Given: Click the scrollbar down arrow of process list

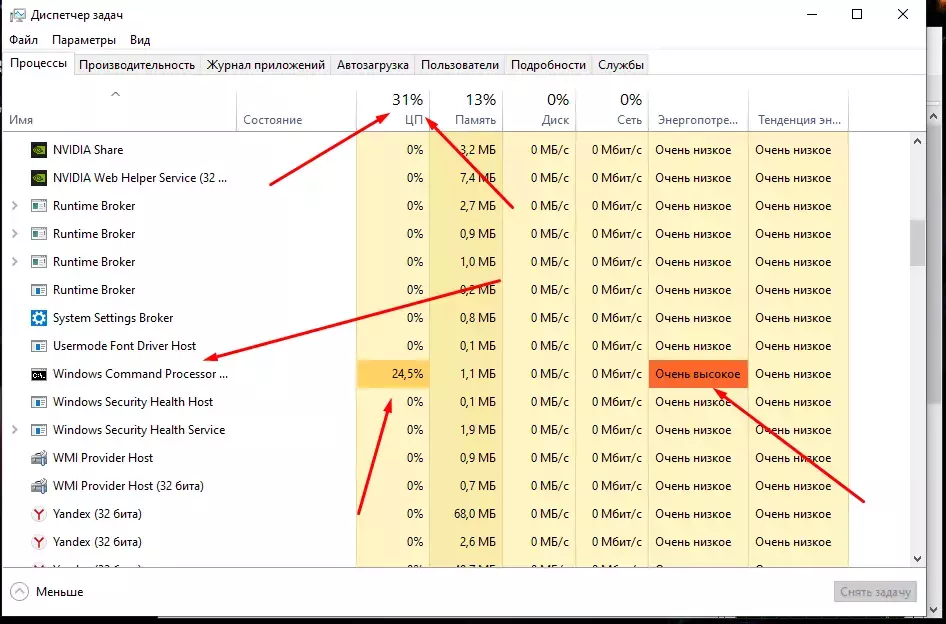Looking at the screenshot, I should (917, 559).
